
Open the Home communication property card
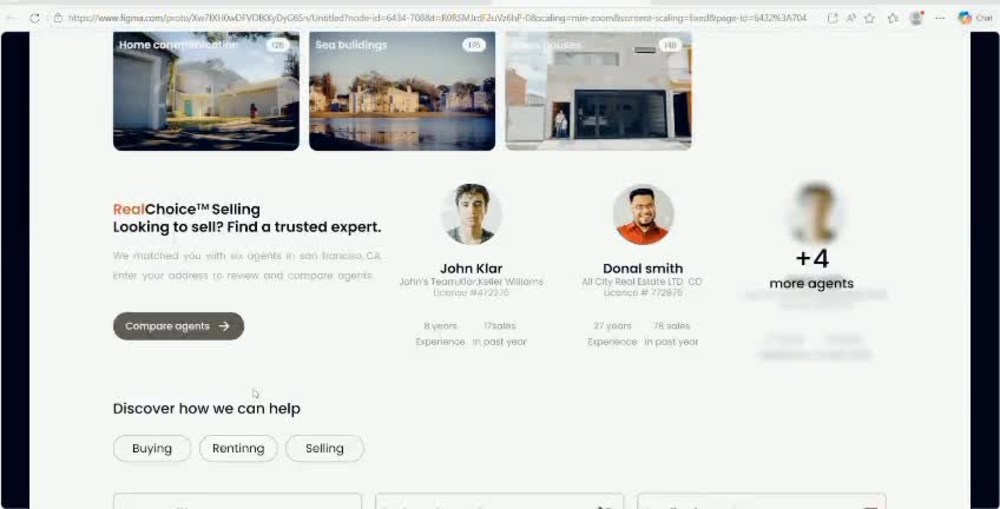click(206, 91)
